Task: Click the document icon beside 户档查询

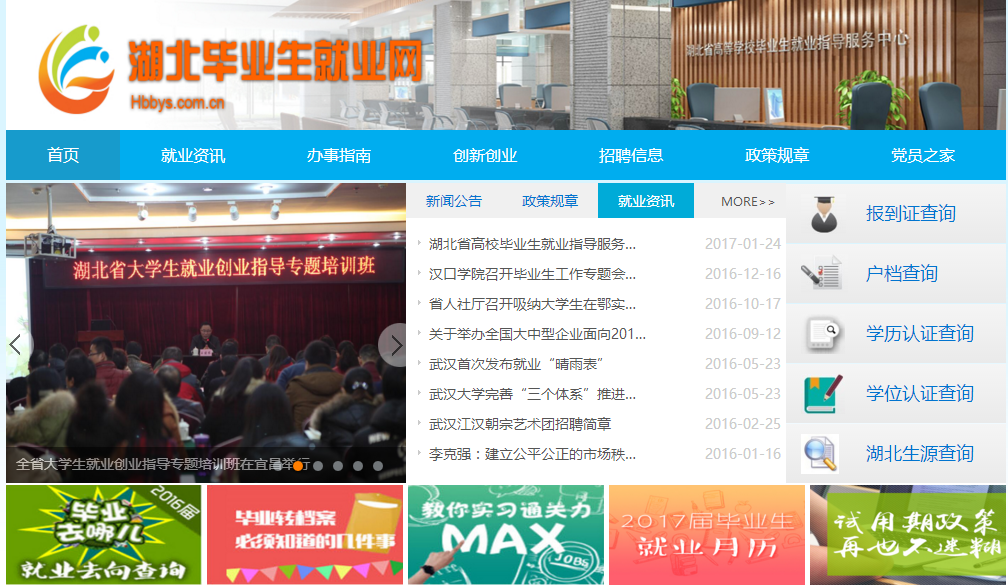Action: pyautogui.click(x=824, y=274)
